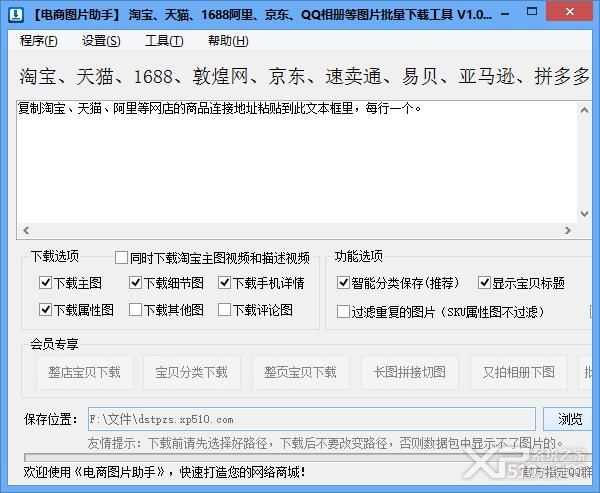
Task: Click the 又拍相册下图 button
Action: click(518, 372)
